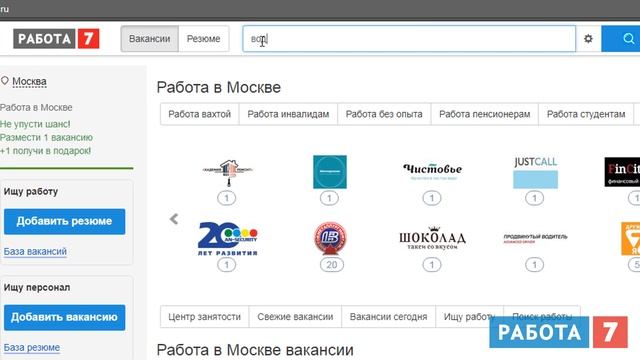This screenshot has height=360, width=640.
Task: Select the Вакансии search mode
Action: pos(149,39)
